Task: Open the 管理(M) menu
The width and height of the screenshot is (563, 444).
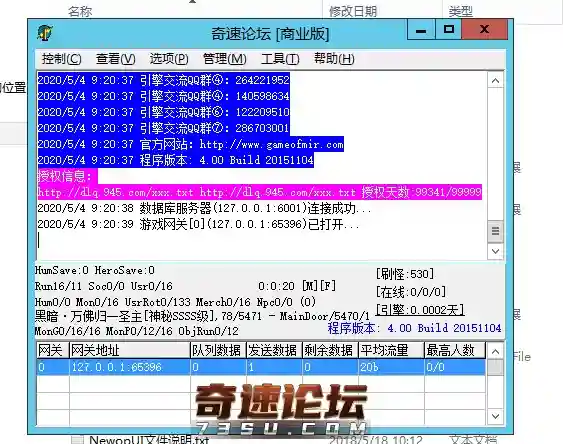Action: tap(224, 59)
